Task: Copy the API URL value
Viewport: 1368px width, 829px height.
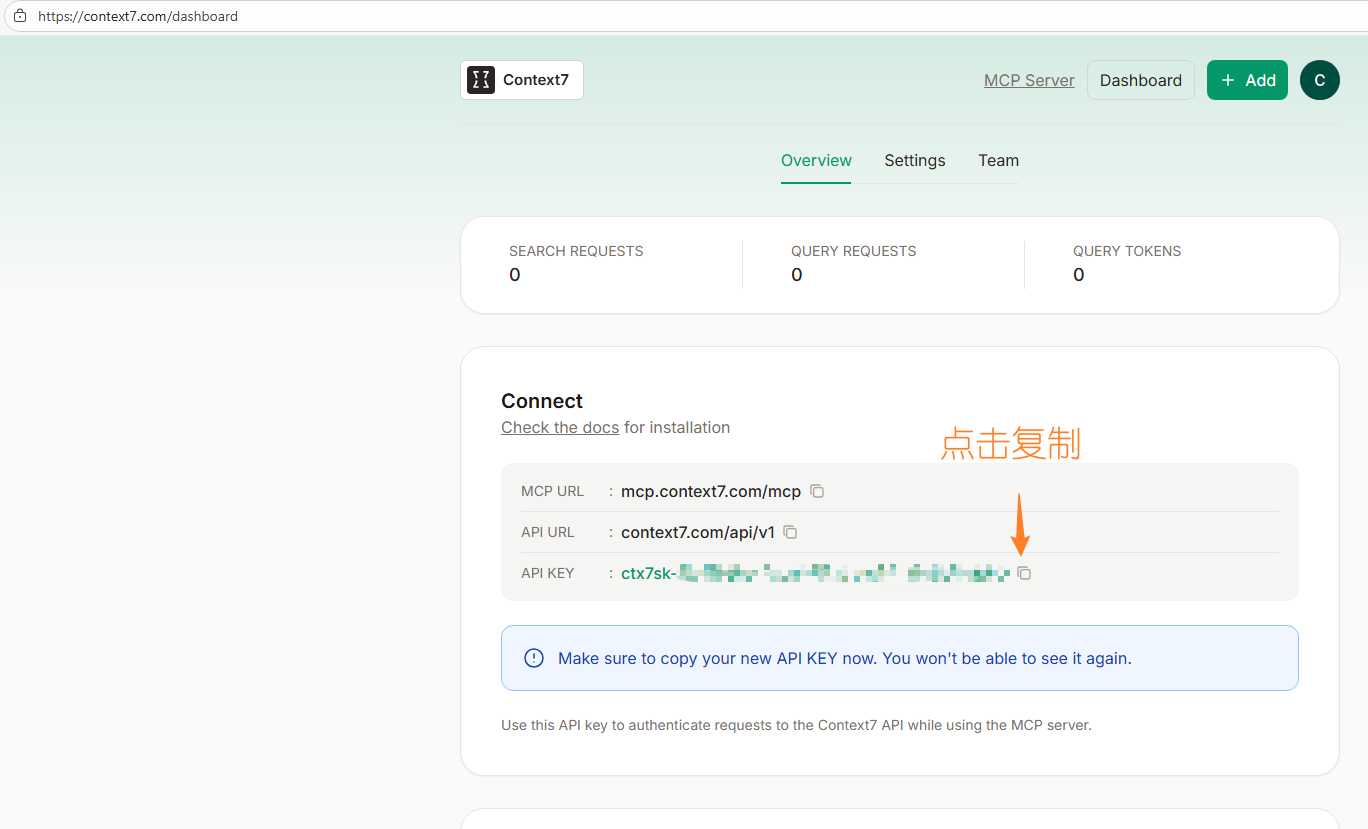Action: click(790, 532)
